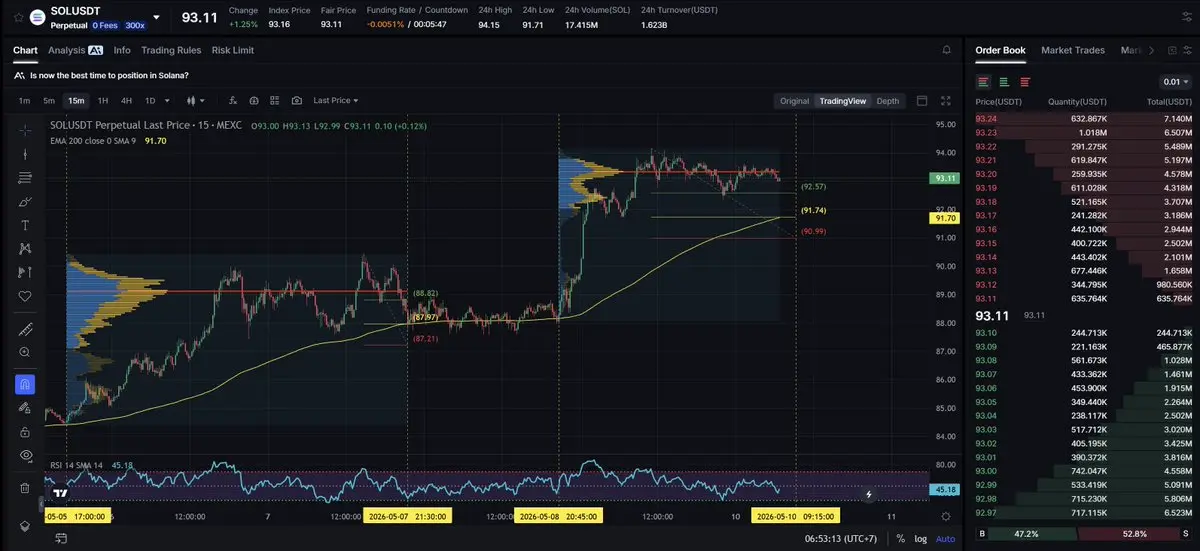
Task: Open the object tree layers icon
Action: click(x=25, y=526)
